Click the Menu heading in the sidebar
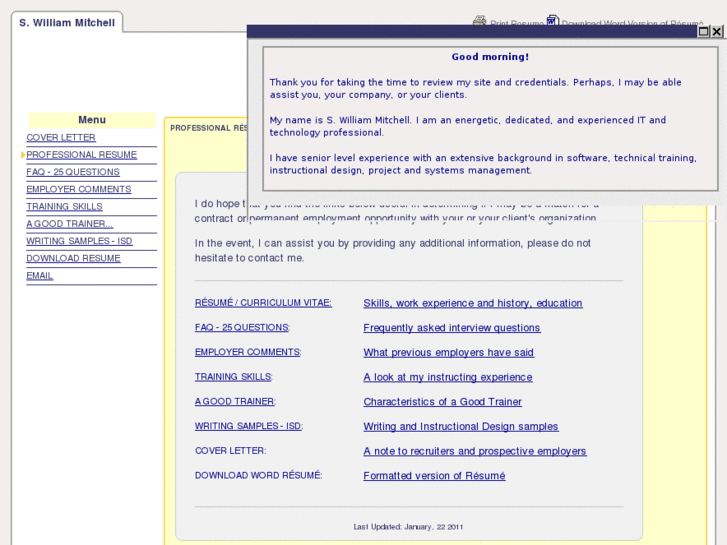This screenshot has height=545, width=727. 92,120
